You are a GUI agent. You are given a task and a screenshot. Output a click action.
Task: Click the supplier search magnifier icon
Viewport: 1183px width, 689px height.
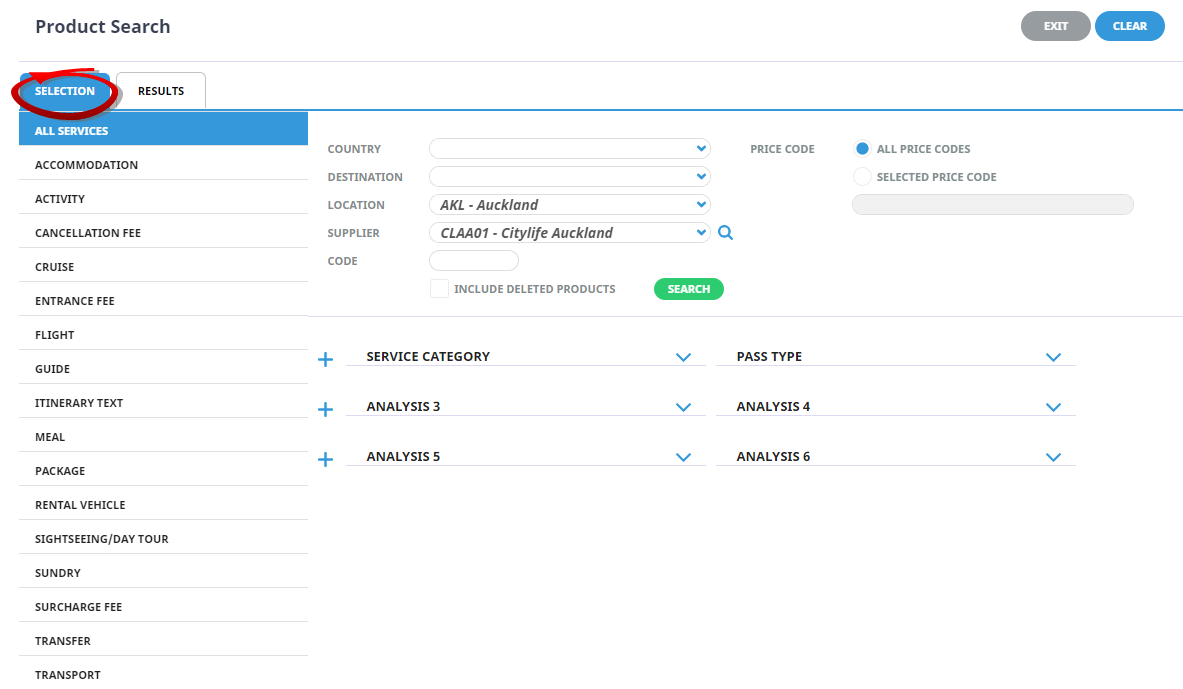[x=726, y=233]
